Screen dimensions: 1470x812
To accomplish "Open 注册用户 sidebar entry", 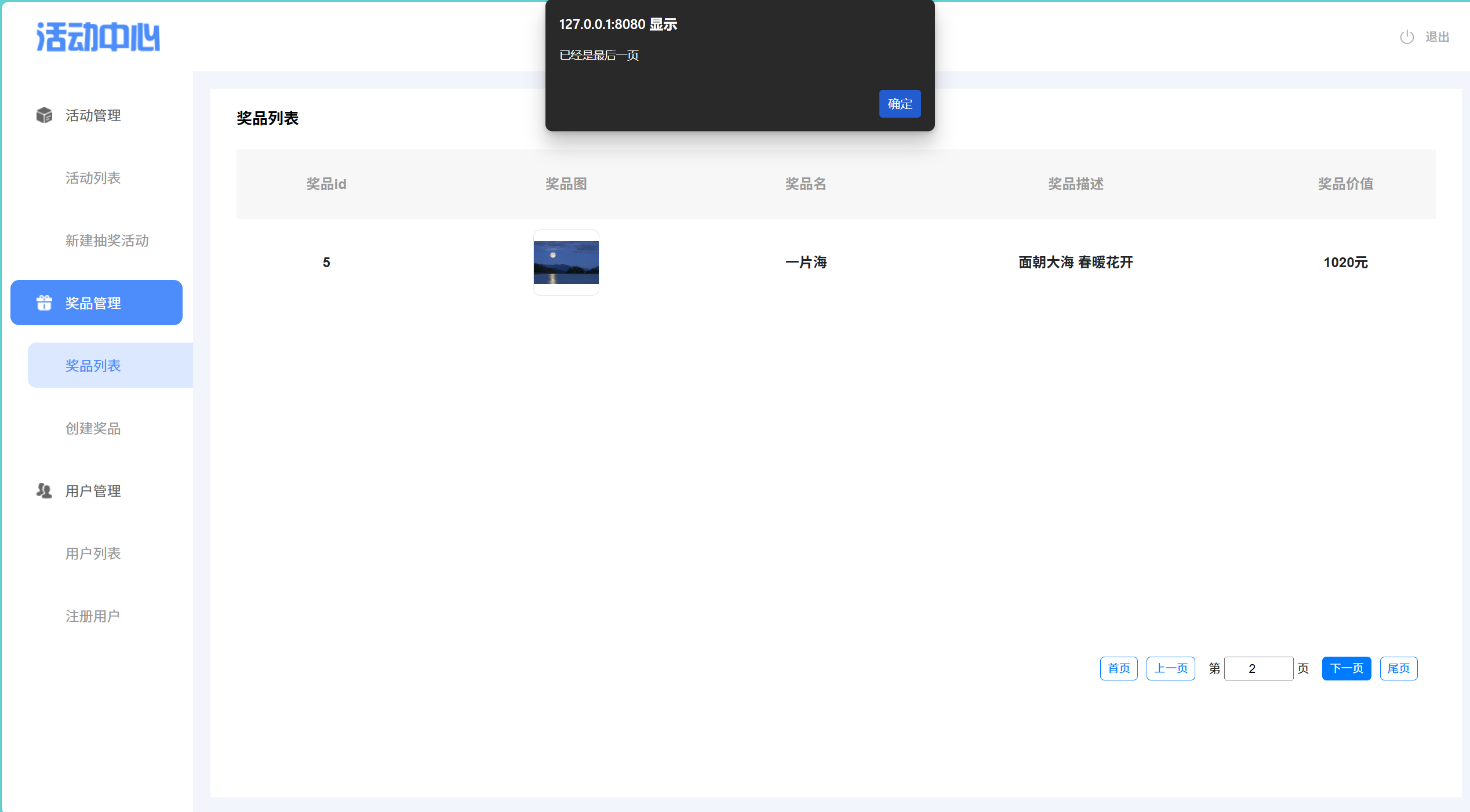I will point(93,616).
